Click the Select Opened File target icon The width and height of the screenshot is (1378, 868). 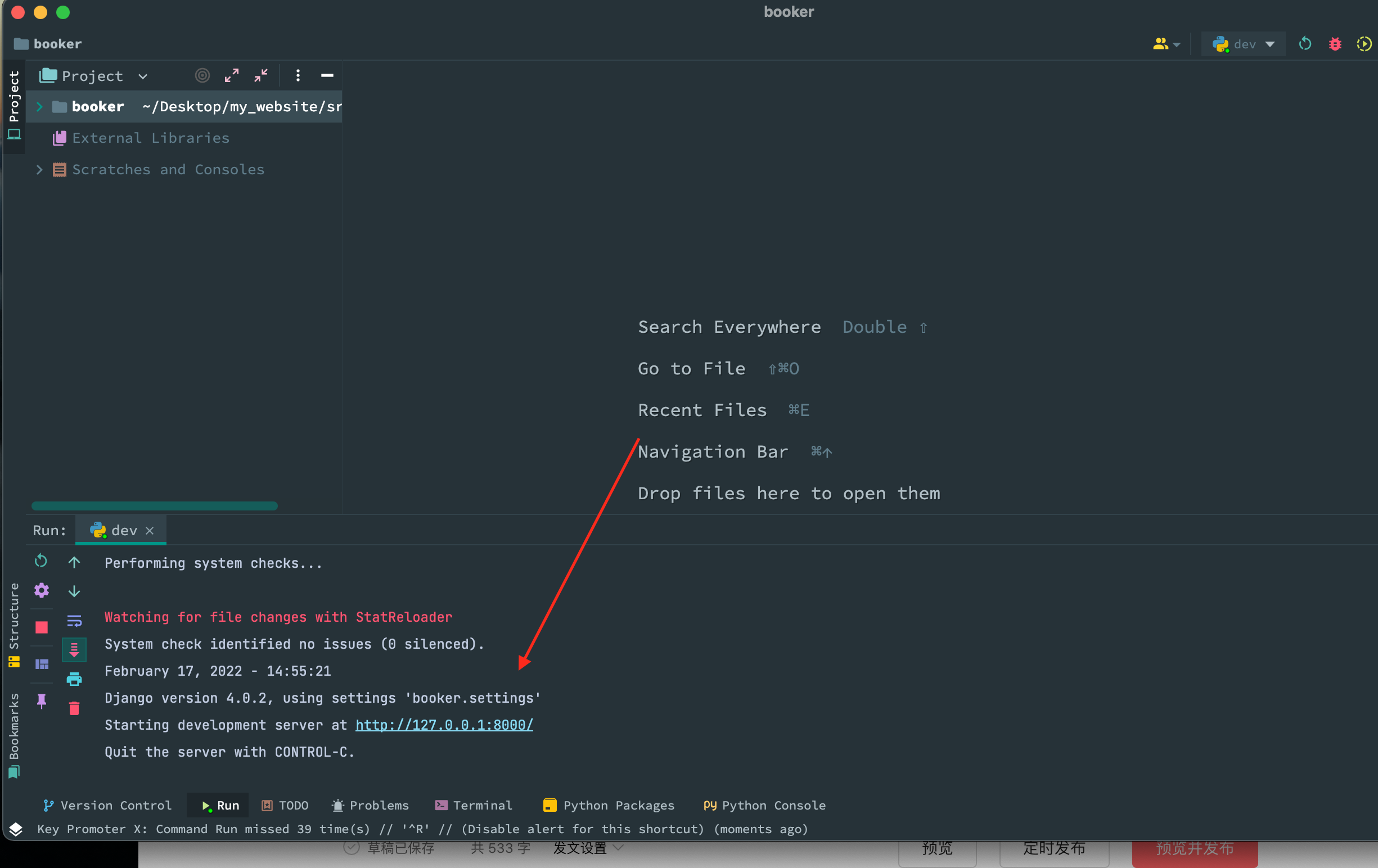click(202, 75)
